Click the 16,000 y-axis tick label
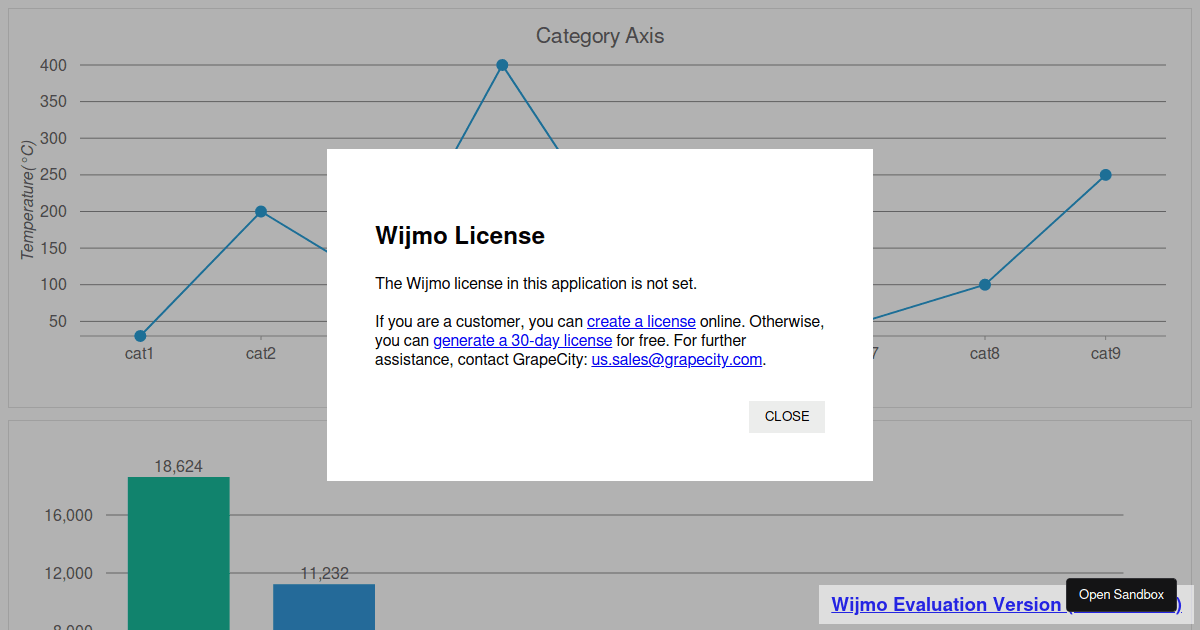 tap(68, 516)
